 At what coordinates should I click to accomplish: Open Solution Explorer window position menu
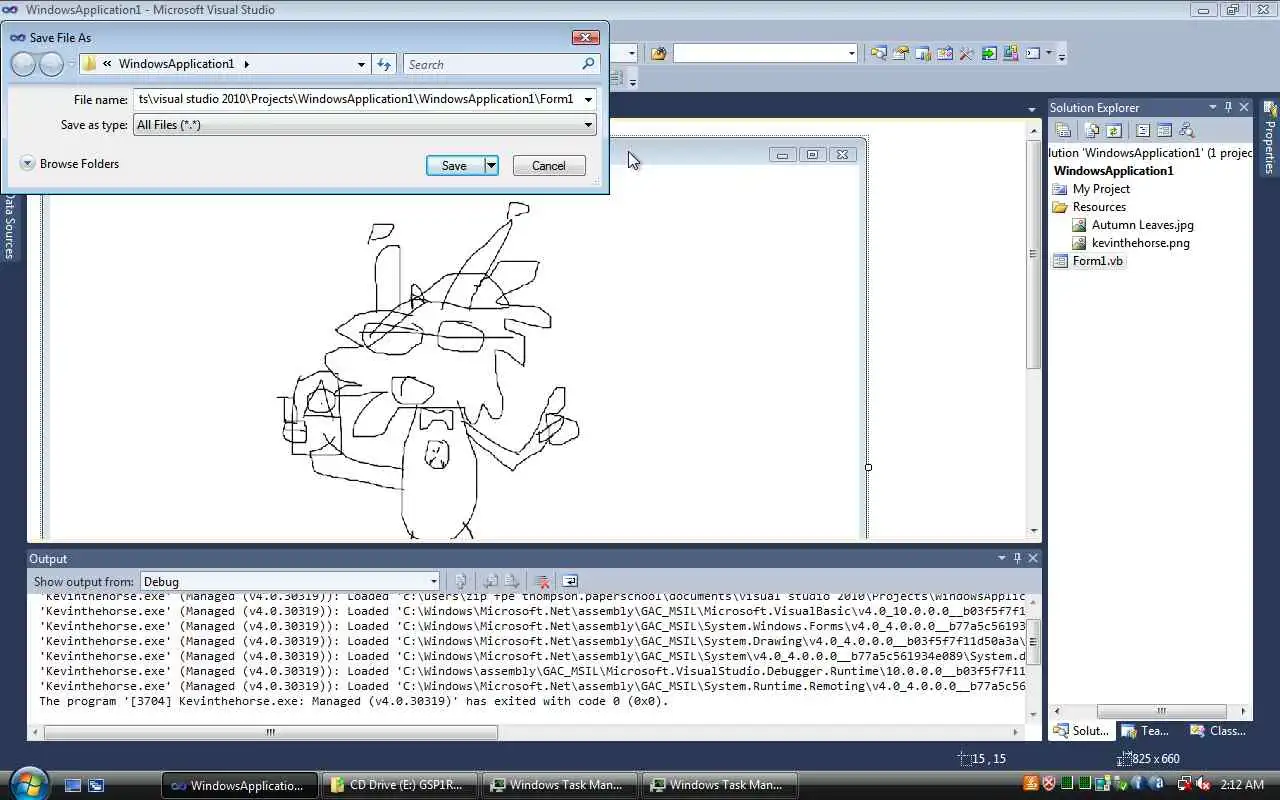pyautogui.click(x=1213, y=107)
